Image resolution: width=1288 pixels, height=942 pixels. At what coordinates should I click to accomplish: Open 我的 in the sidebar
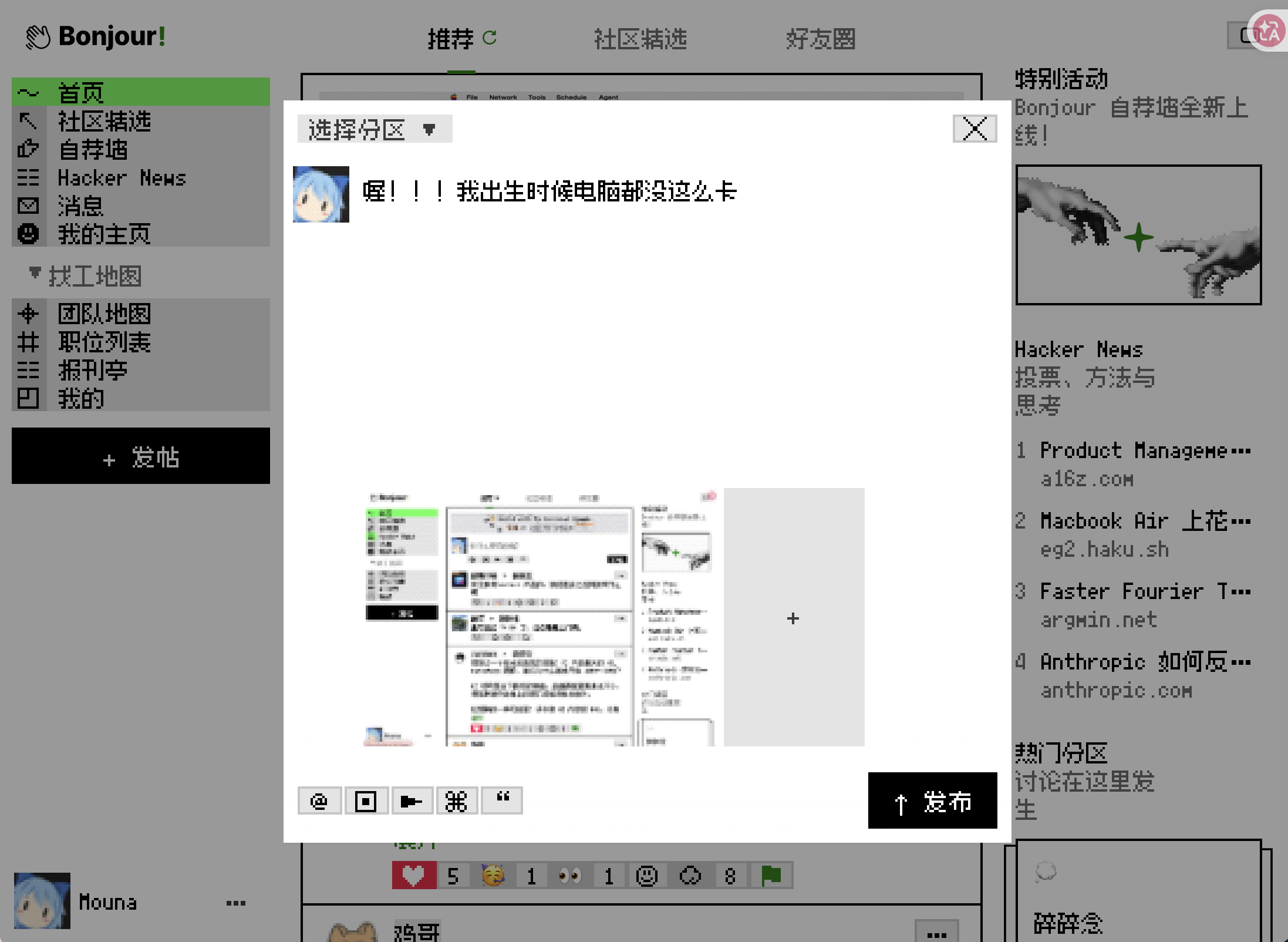141,398
